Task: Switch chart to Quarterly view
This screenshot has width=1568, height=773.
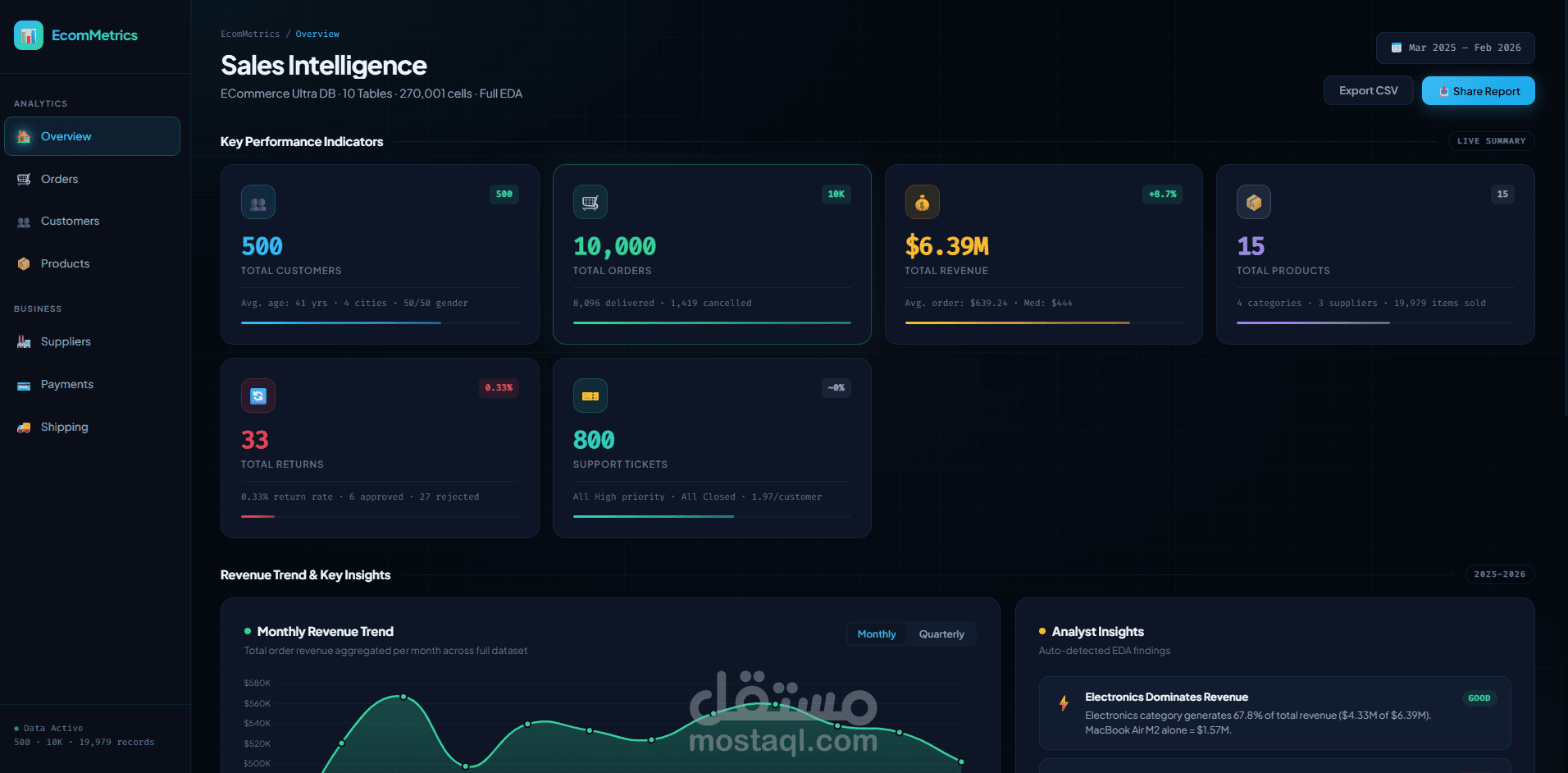Action: tap(941, 634)
